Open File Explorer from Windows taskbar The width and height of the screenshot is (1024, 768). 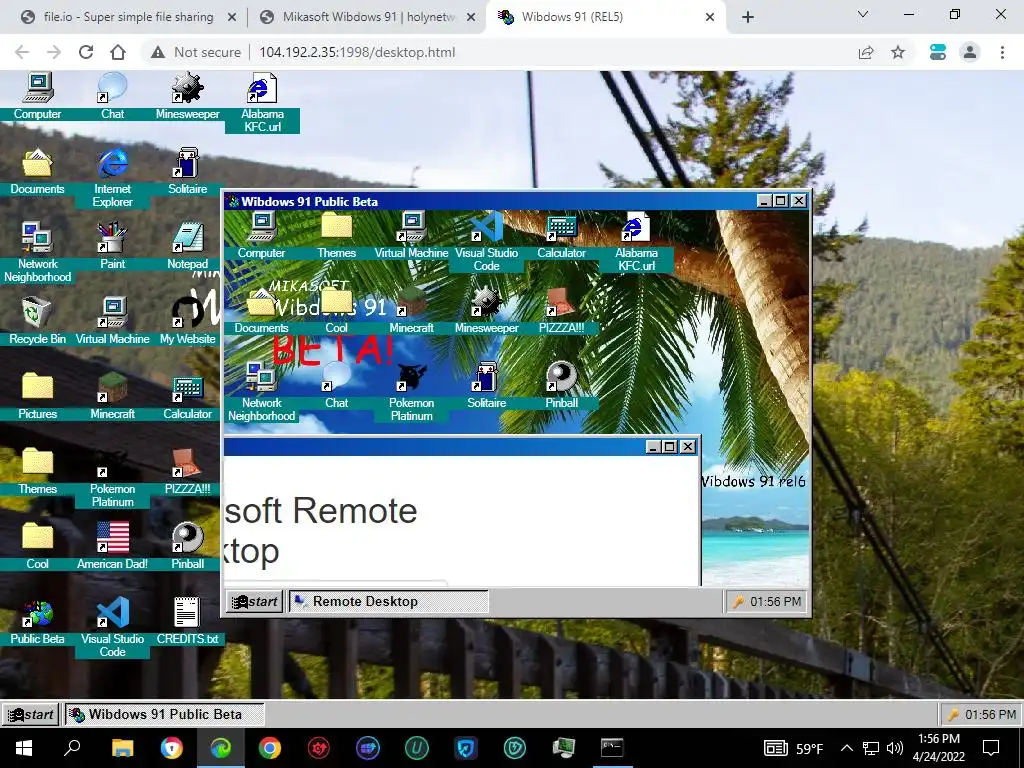click(122, 748)
